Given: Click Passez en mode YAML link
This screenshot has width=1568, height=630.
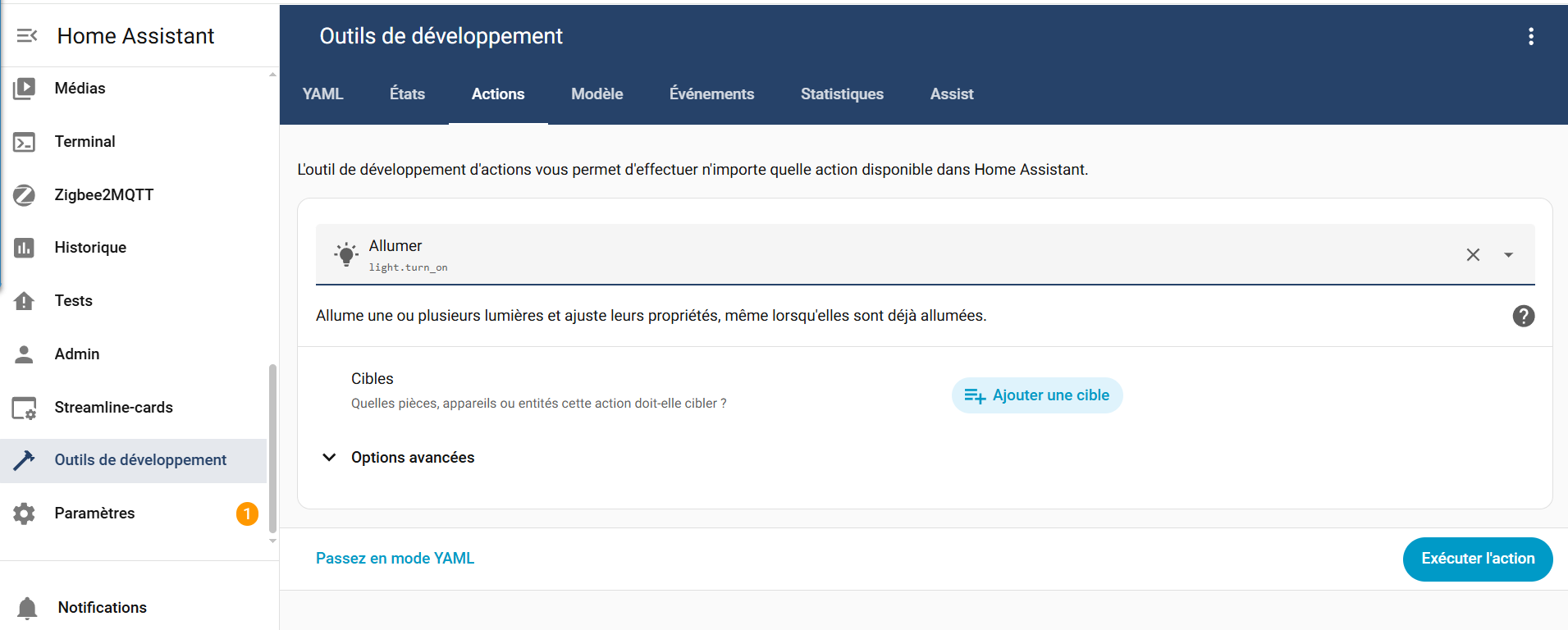Looking at the screenshot, I should click(395, 559).
